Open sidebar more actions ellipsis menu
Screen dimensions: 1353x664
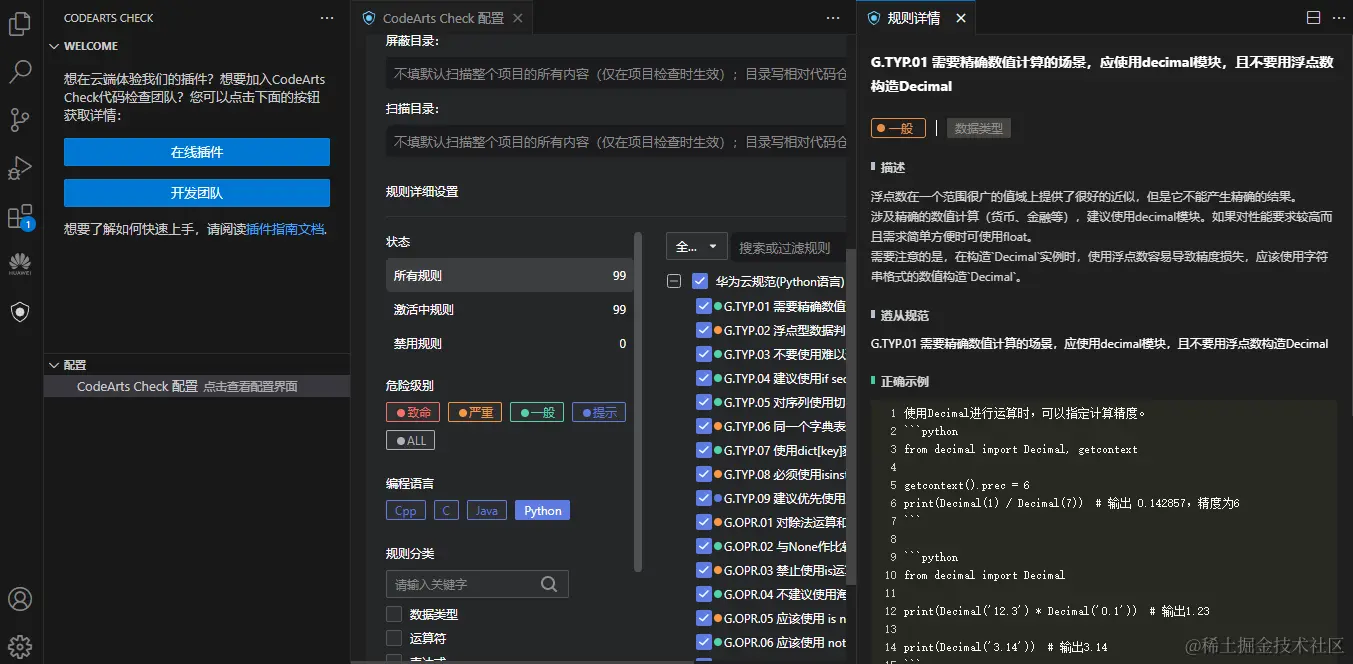pos(327,18)
